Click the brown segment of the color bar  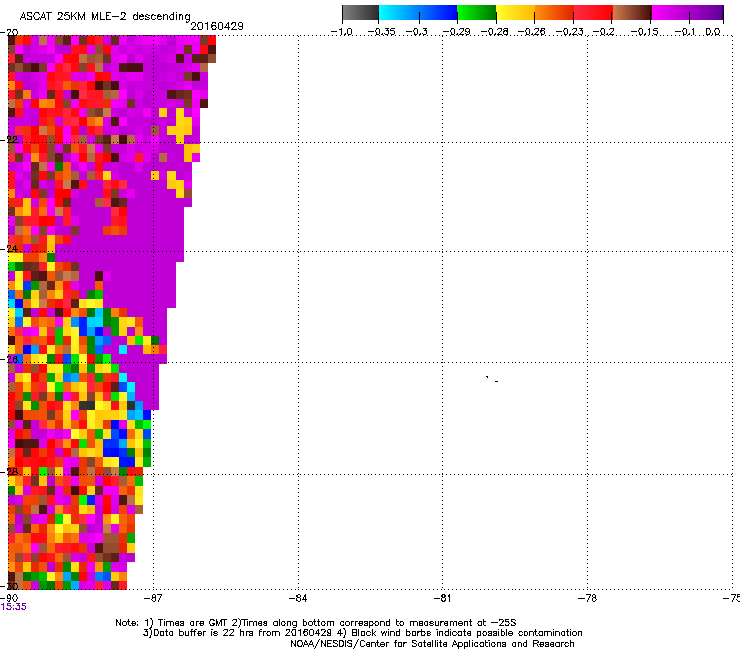click(x=632, y=12)
